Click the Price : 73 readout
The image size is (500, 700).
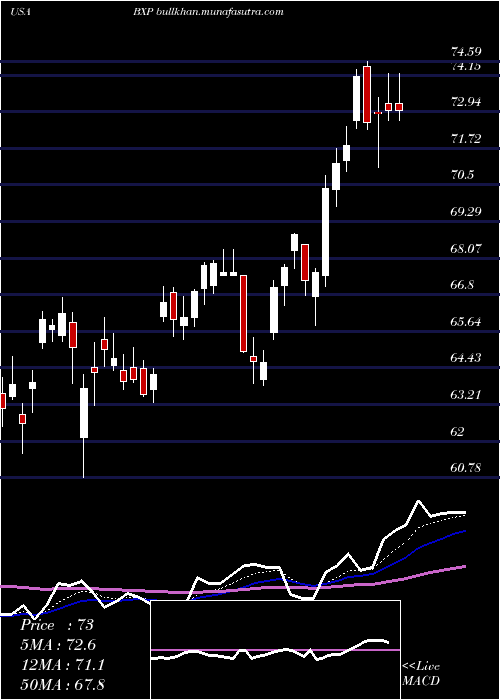(57, 625)
